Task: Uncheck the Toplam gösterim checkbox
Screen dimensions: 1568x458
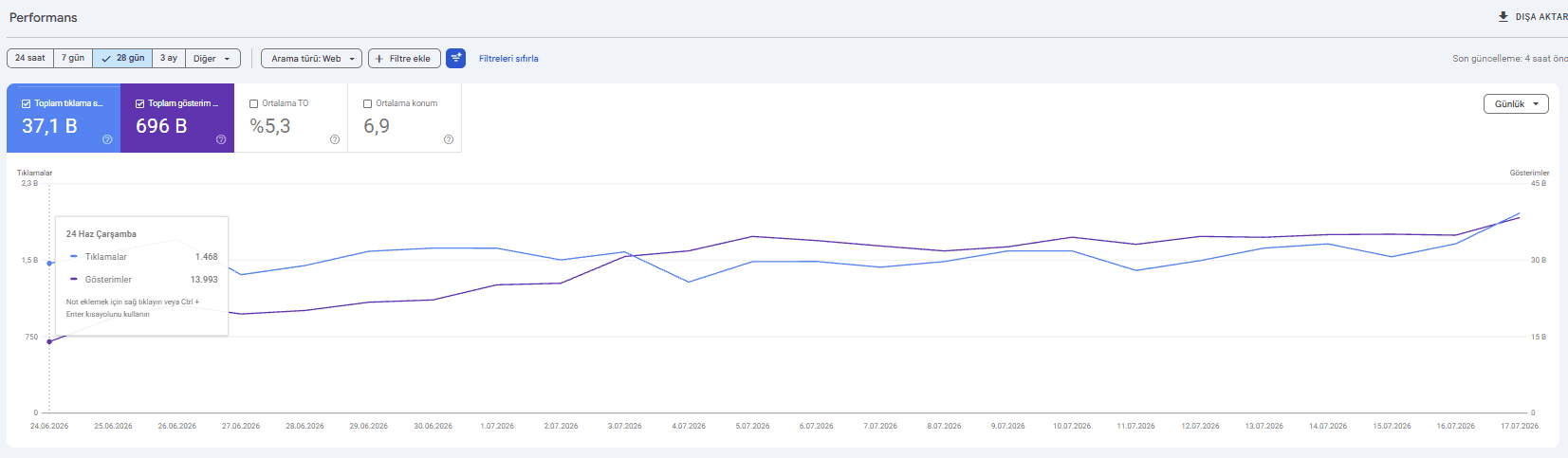Action: click(x=140, y=103)
